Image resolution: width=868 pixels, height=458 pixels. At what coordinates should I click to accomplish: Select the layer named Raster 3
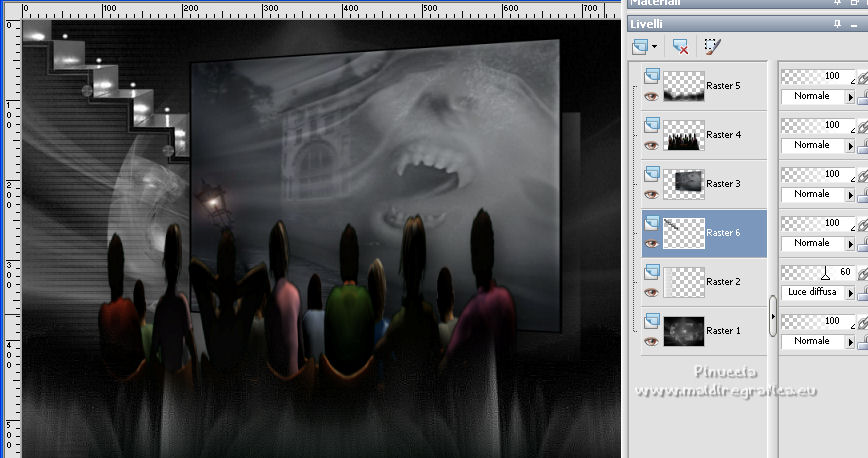click(x=723, y=183)
